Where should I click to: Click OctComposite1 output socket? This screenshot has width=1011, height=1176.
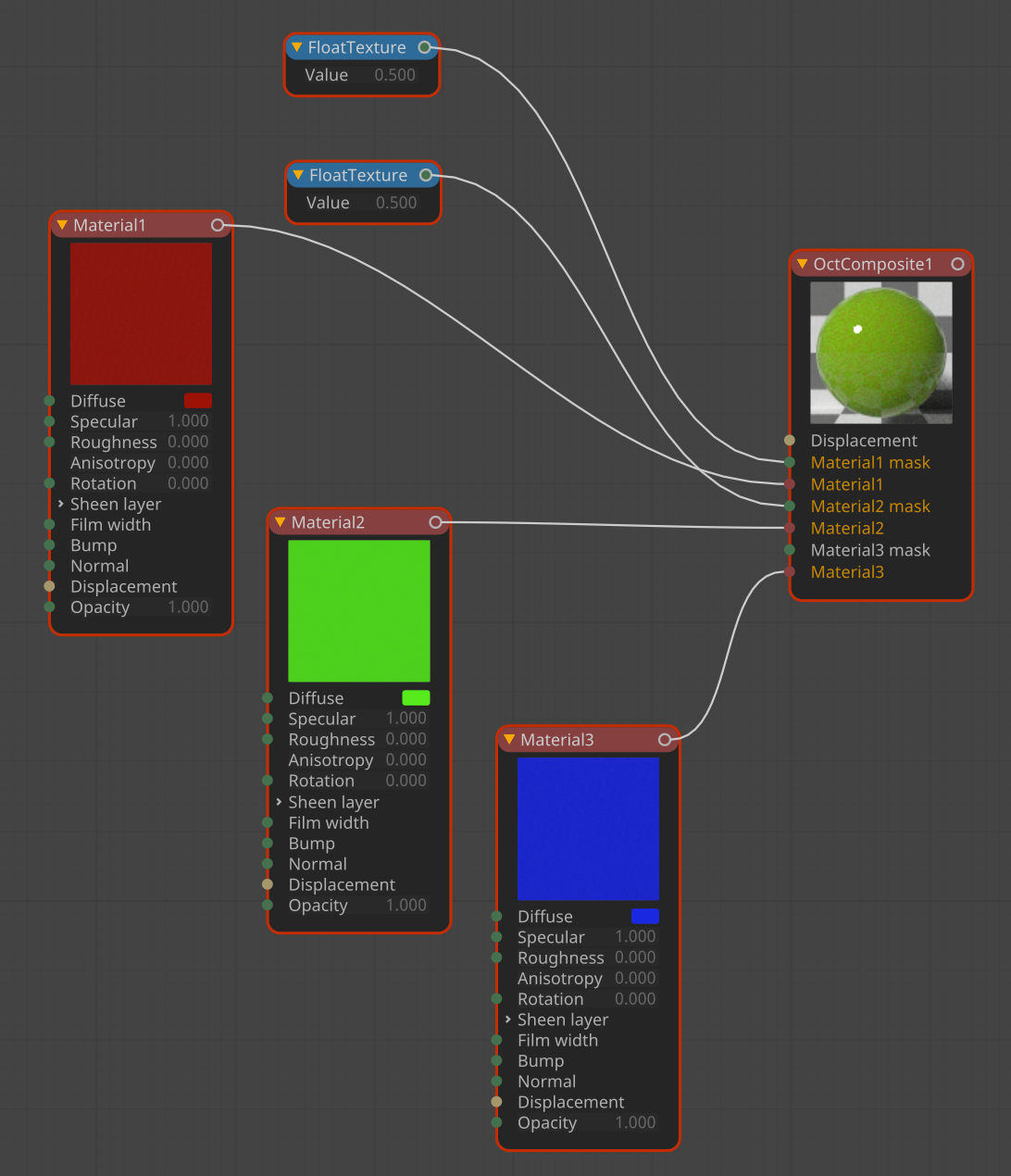[957, 264]
